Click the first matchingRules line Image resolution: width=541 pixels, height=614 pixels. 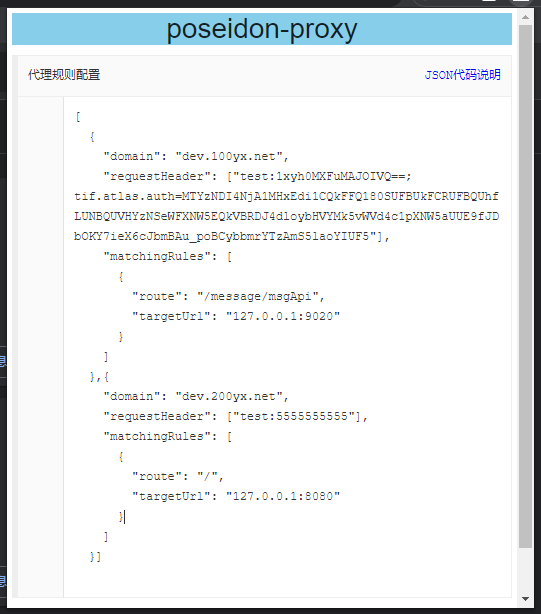click(168, 256)
